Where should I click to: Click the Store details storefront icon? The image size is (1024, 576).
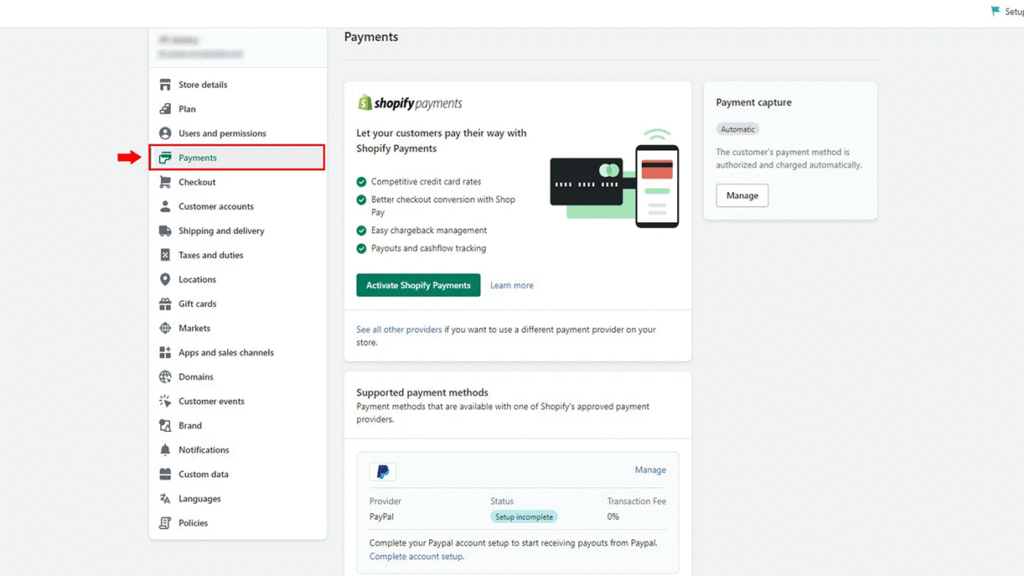(165, 85)
